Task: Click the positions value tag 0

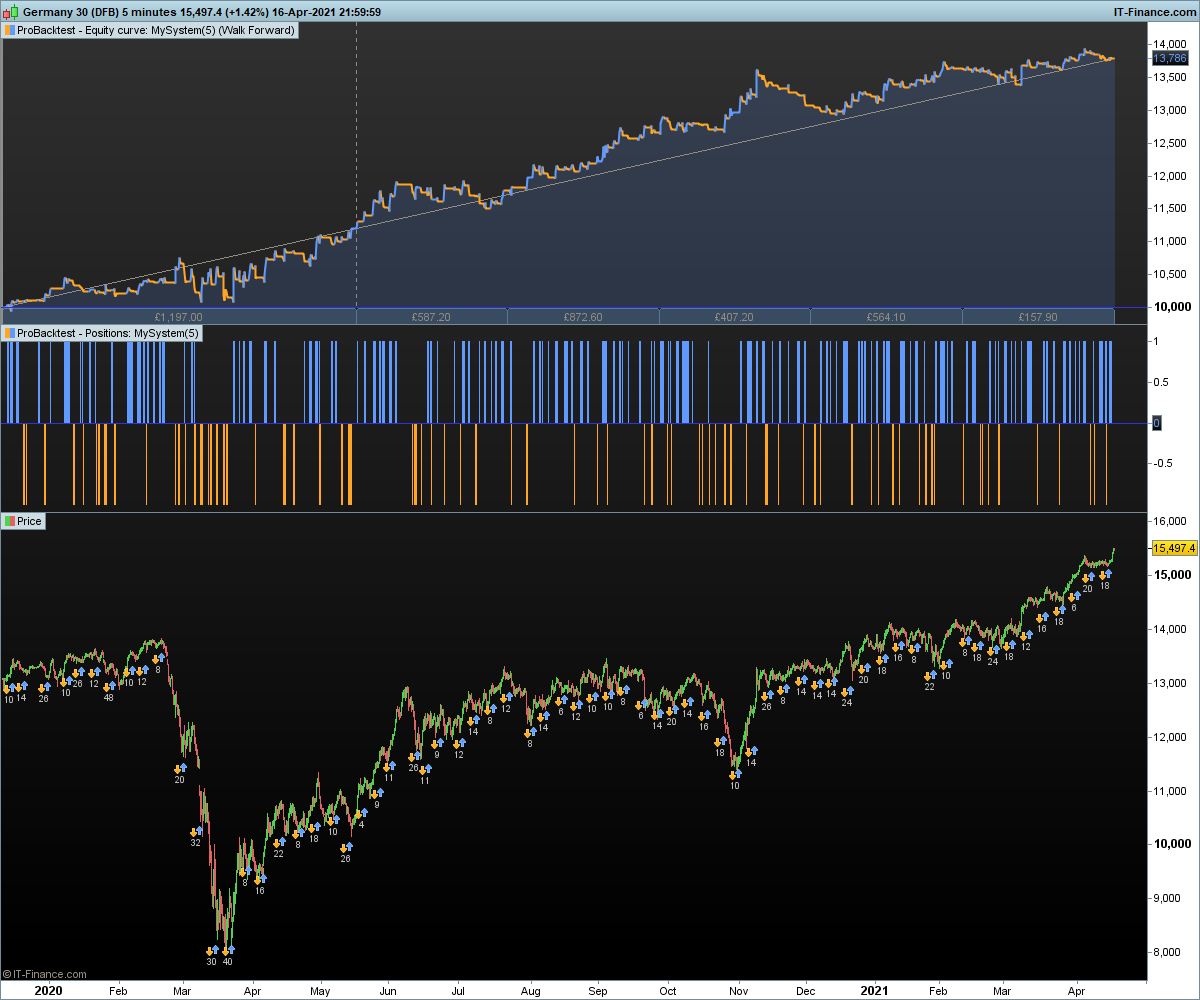Action: coord(1156,423)
